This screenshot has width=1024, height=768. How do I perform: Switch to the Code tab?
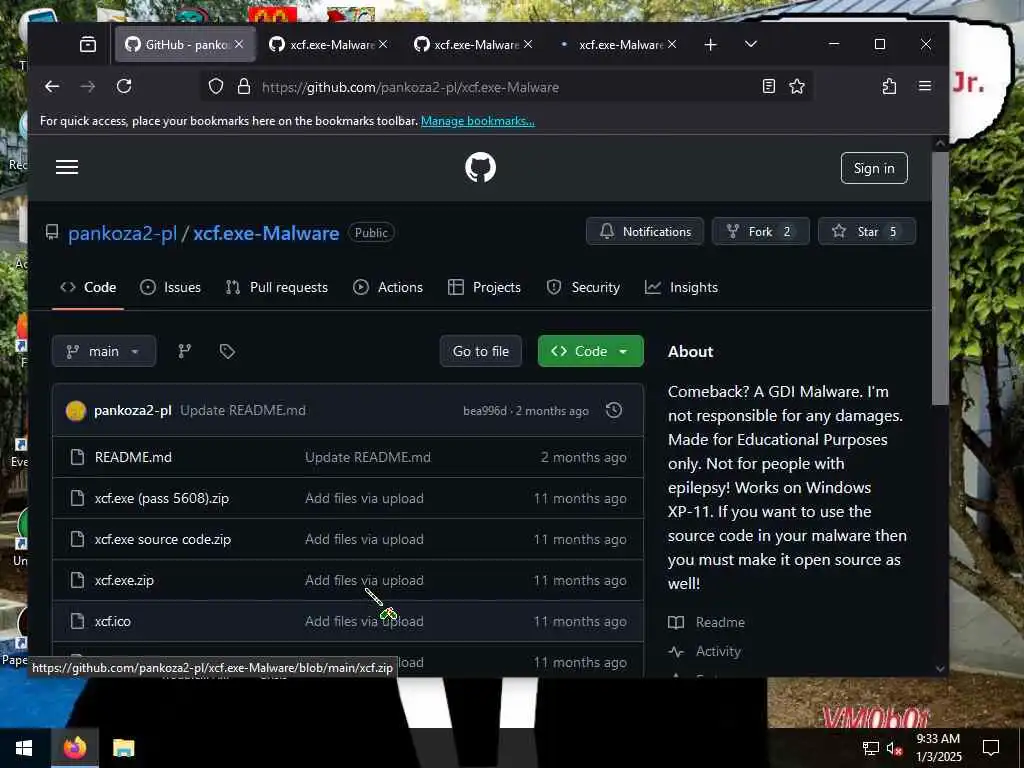[88, 287]
